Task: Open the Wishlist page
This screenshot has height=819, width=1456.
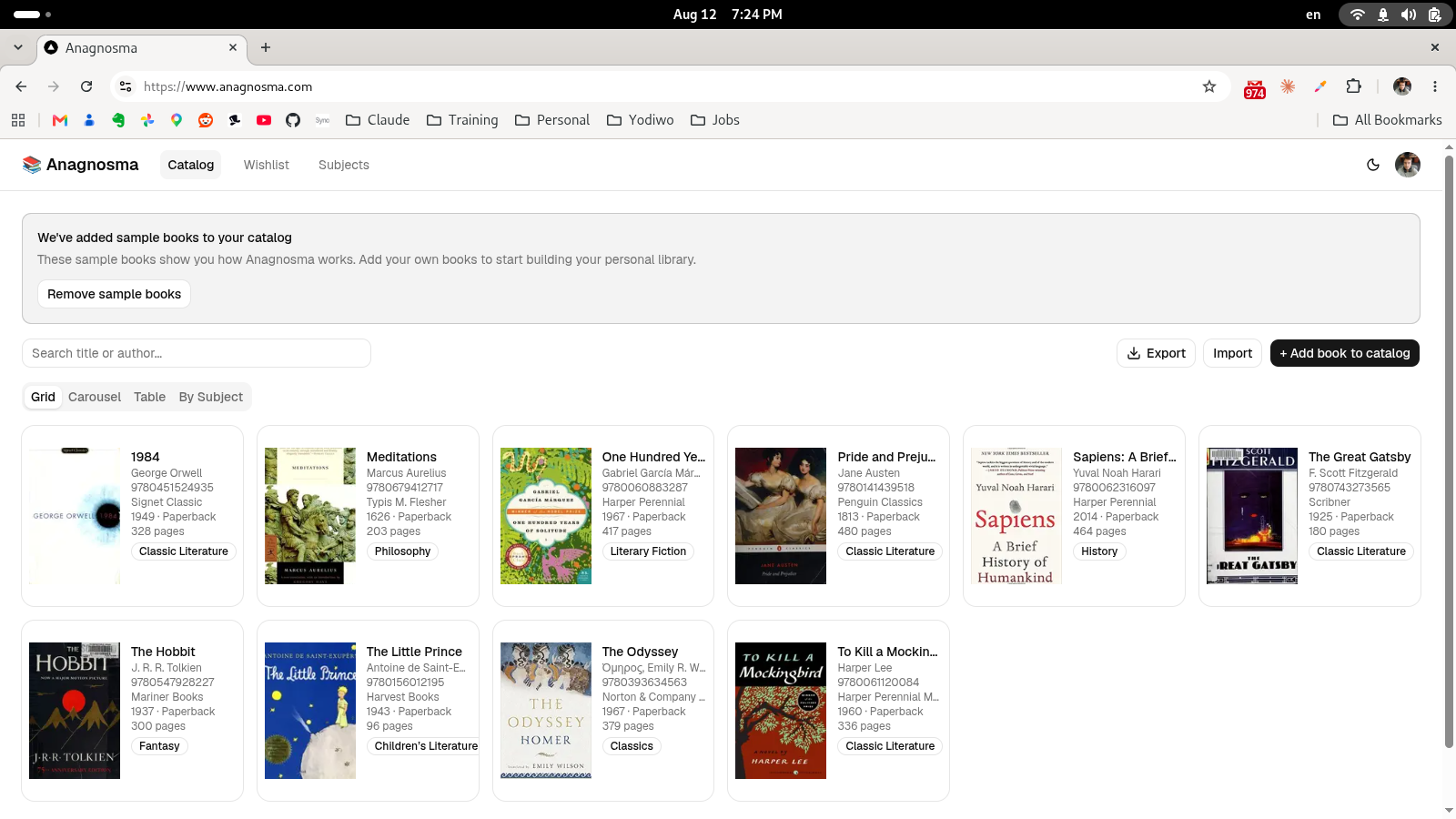Action: (x=267, y=165)
